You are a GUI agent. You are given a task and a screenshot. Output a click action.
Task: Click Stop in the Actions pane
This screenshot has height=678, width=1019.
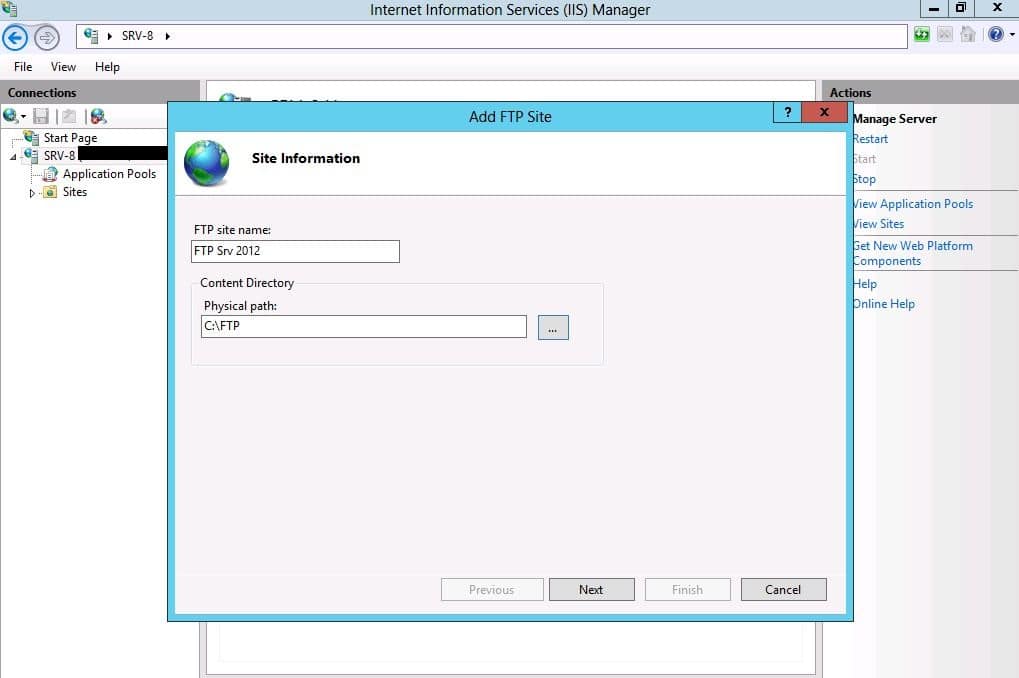864,179
